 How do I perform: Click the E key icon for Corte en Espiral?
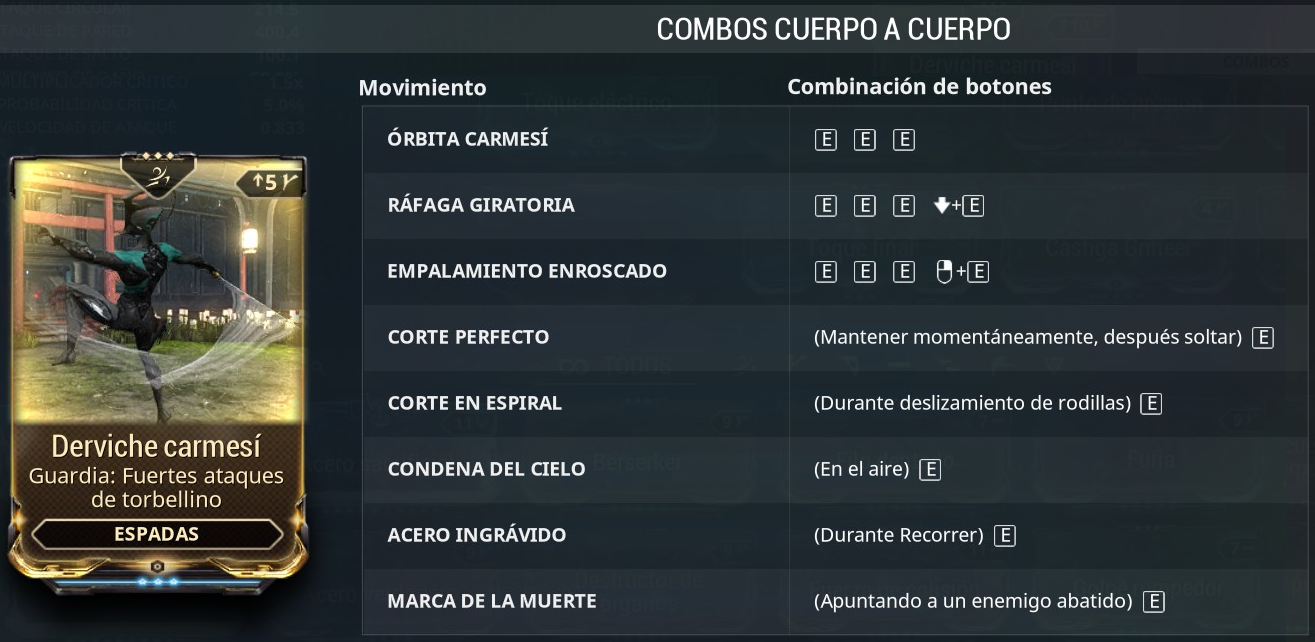pyautogui.click(x=1151, y=404)
